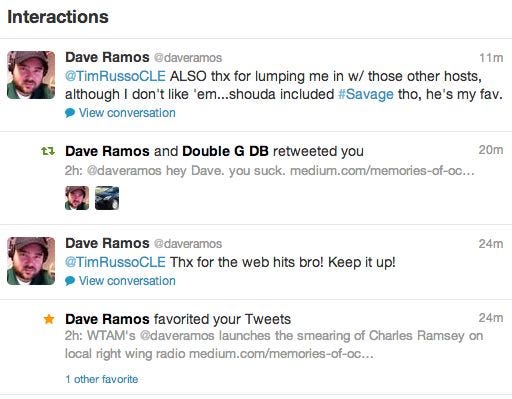Click speech bubble icon in 24m tweet
512x399 pixels.
70,281
